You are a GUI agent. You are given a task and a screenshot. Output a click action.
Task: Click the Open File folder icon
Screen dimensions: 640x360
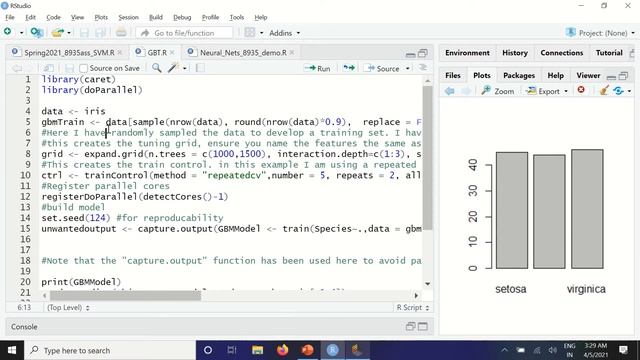point(58,33)
